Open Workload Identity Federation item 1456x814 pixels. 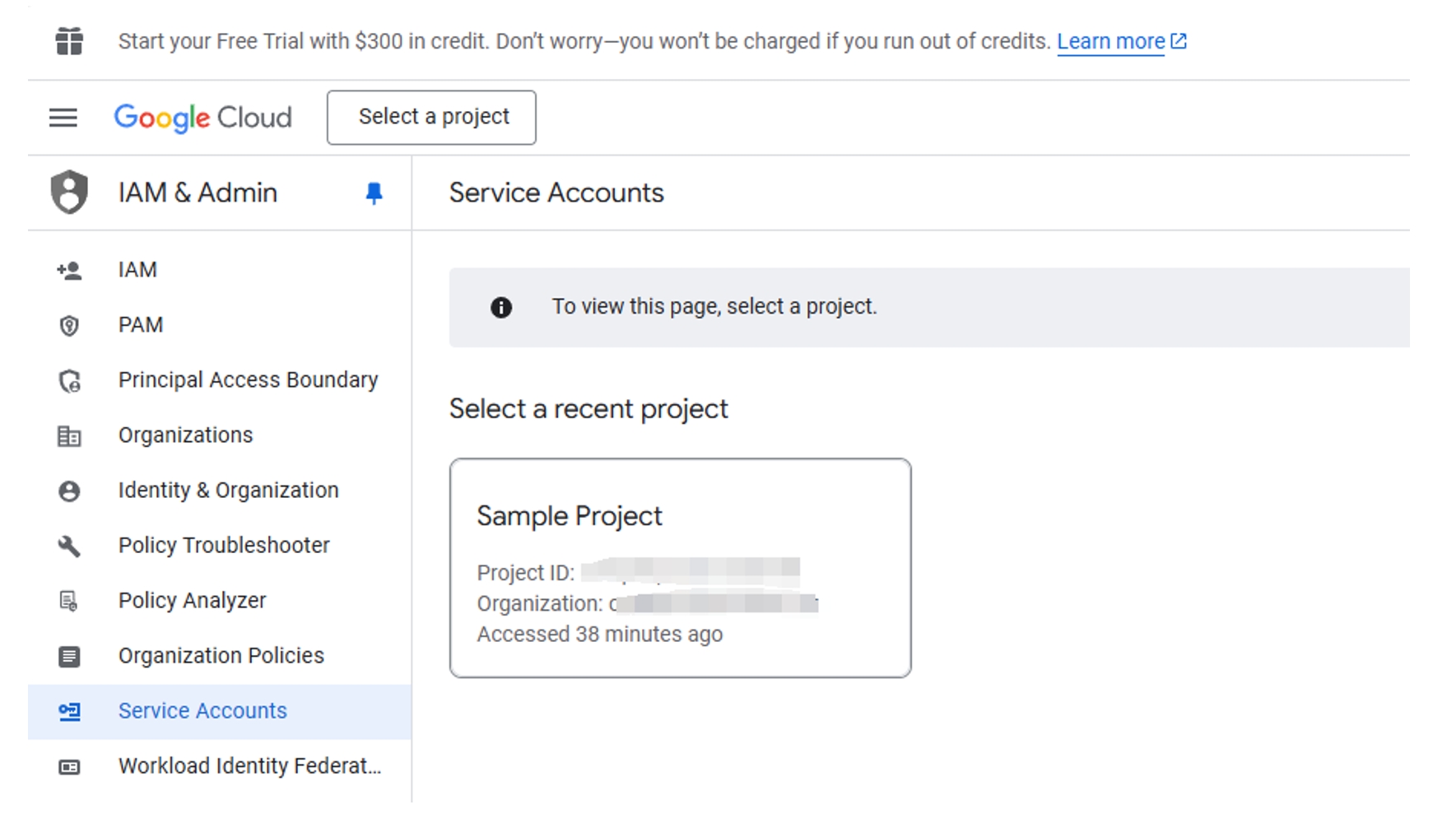219,766
